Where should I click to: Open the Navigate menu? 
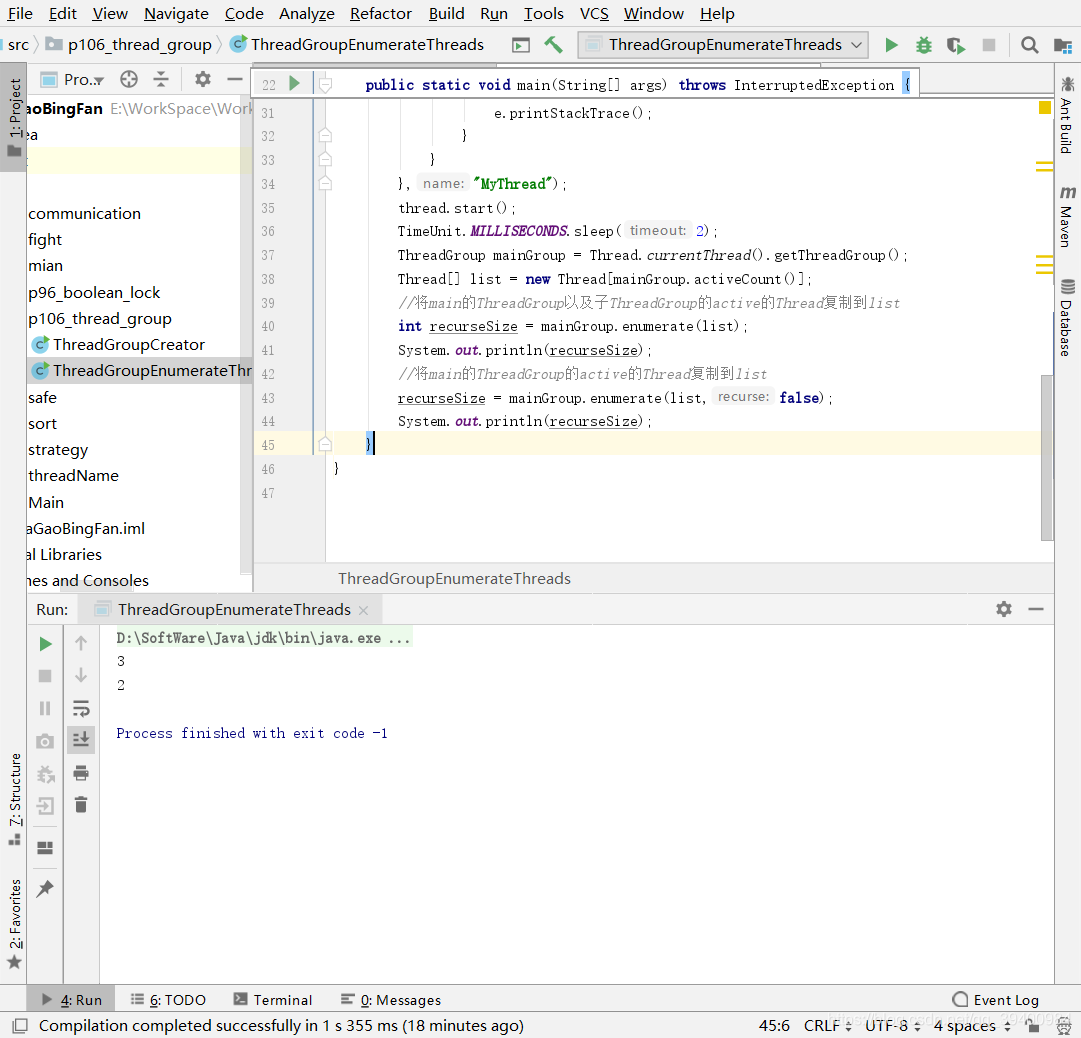(176, 14)
